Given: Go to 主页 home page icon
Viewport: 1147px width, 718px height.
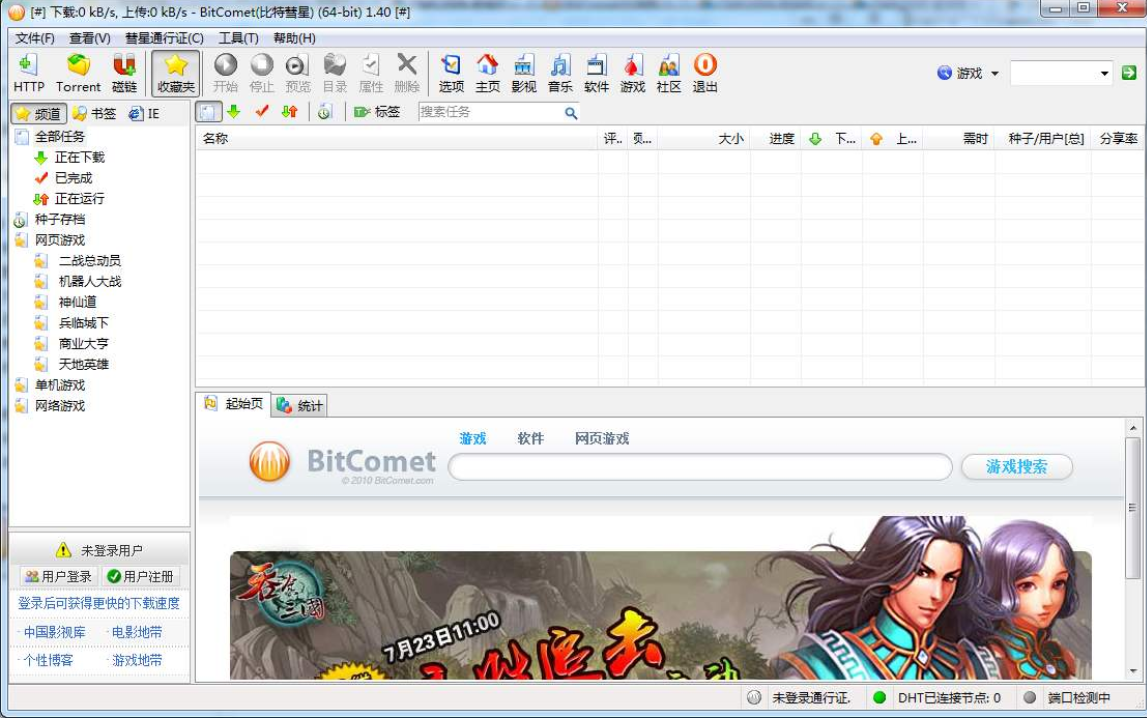Looking at the screenshot, I should point(487,73).
